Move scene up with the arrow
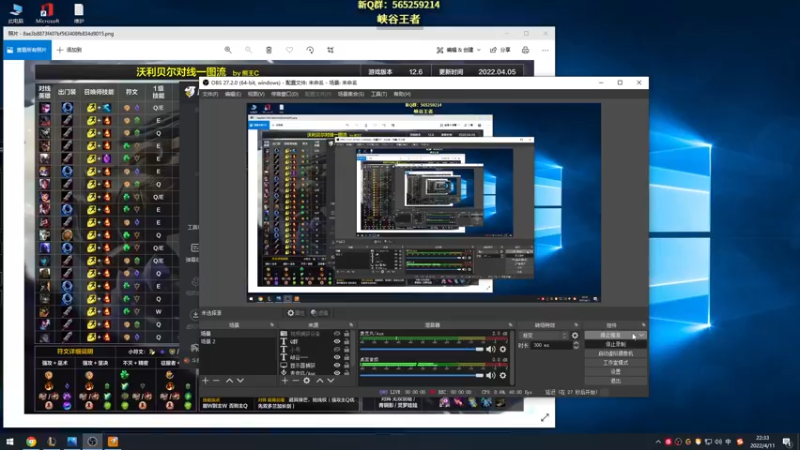This screenshot has height=450, width=800. click(x=229, y=381)
